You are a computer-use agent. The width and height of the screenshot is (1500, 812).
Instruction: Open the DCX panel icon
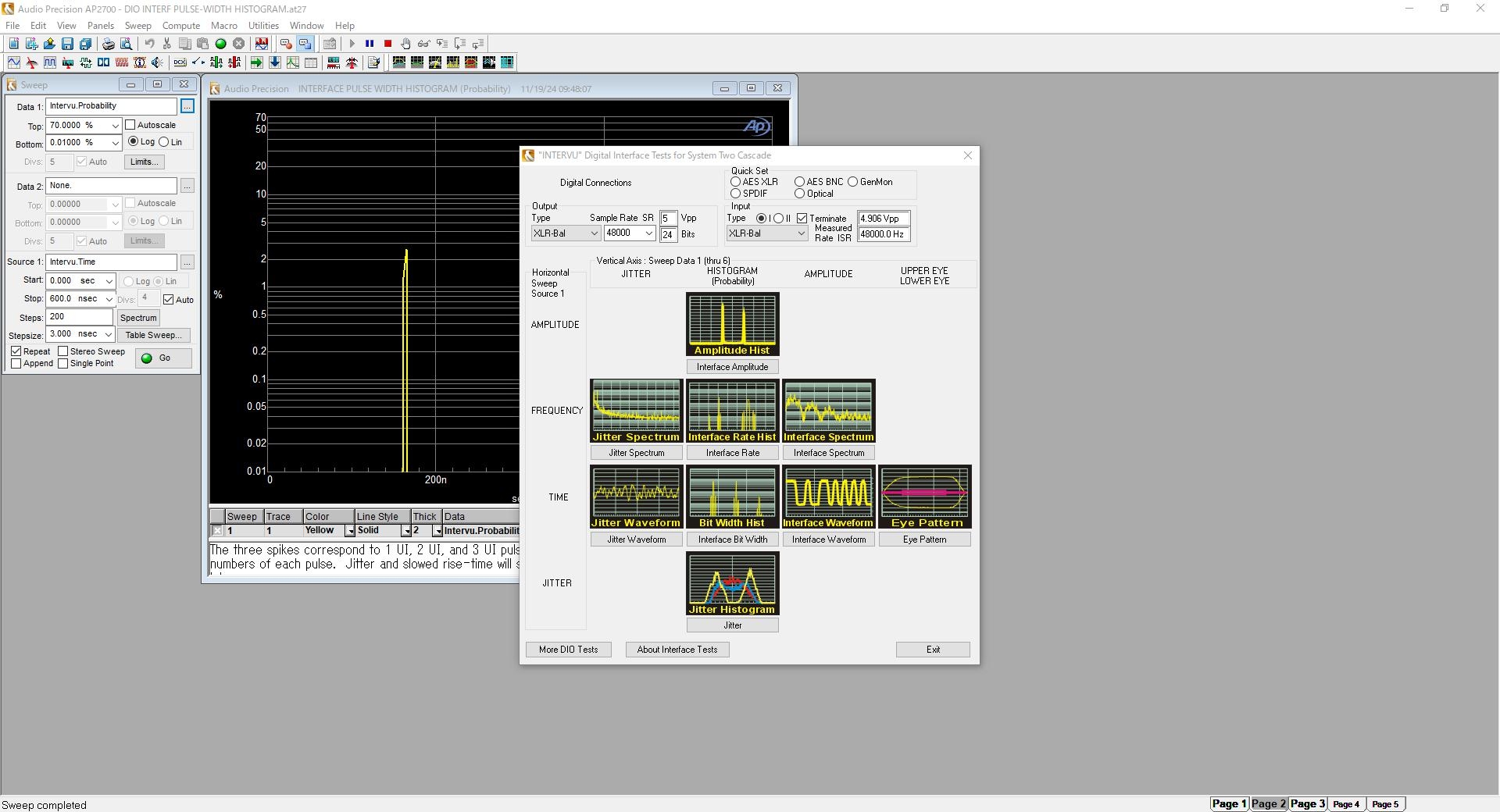coord(180,62)
